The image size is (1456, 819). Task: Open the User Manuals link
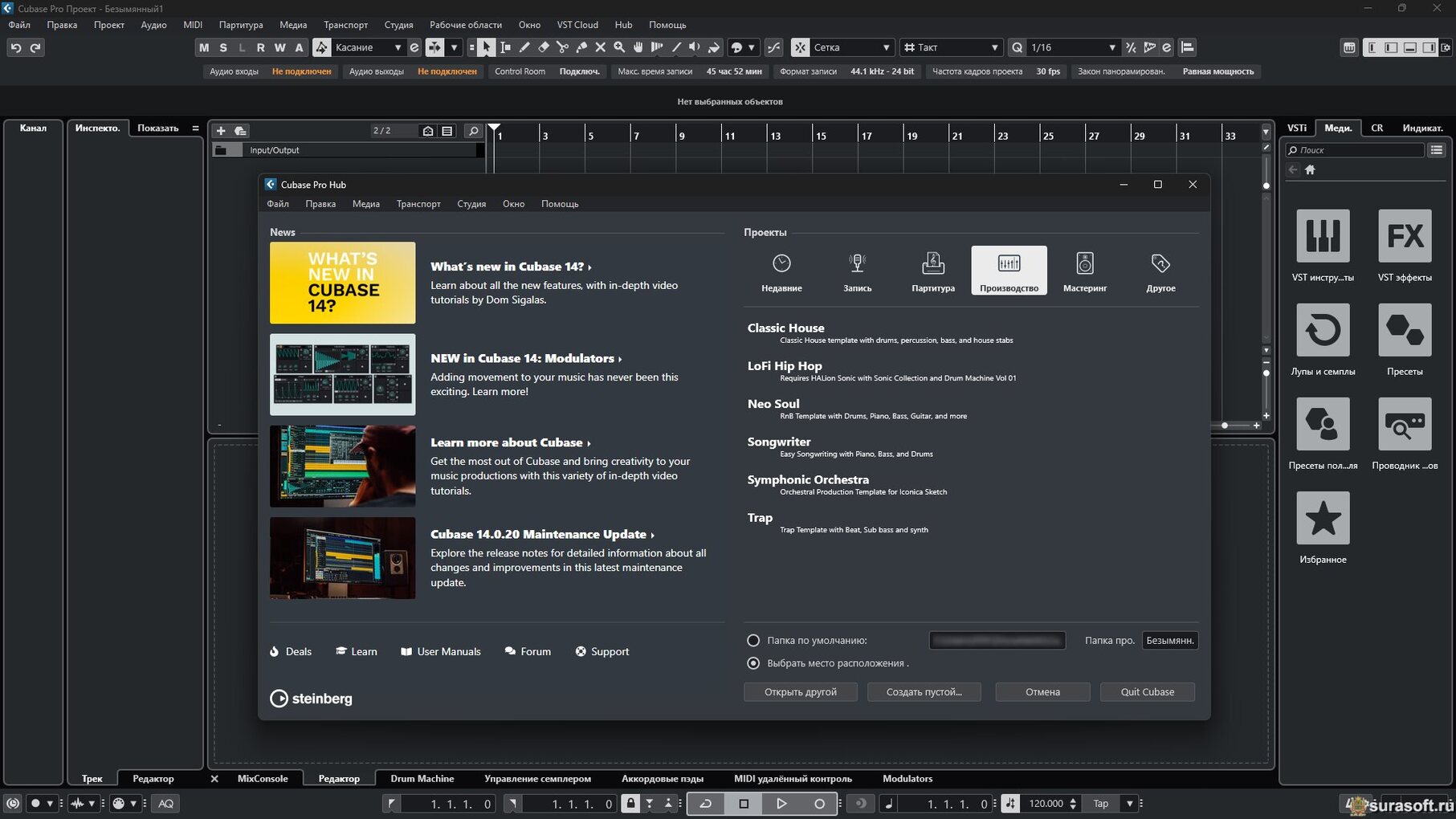pos(441,651)
